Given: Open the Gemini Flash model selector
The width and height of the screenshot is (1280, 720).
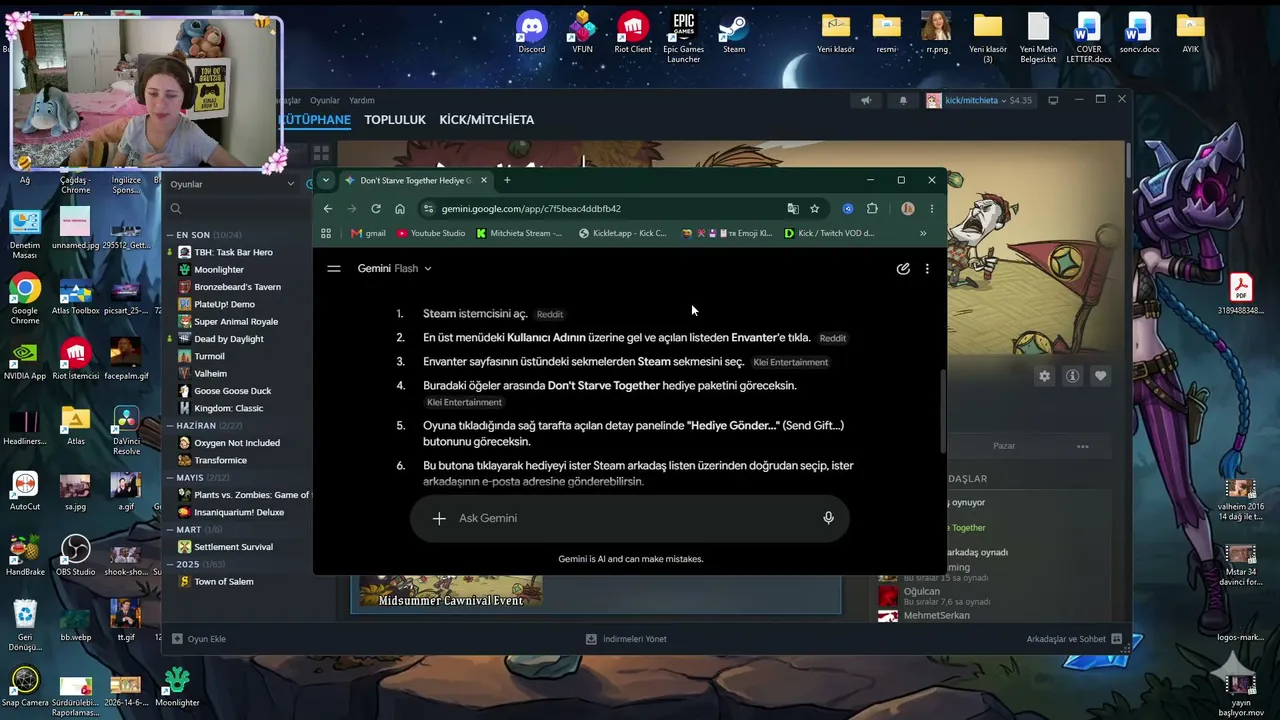Looking at the screenshot, I should click(x=395, y=268).
